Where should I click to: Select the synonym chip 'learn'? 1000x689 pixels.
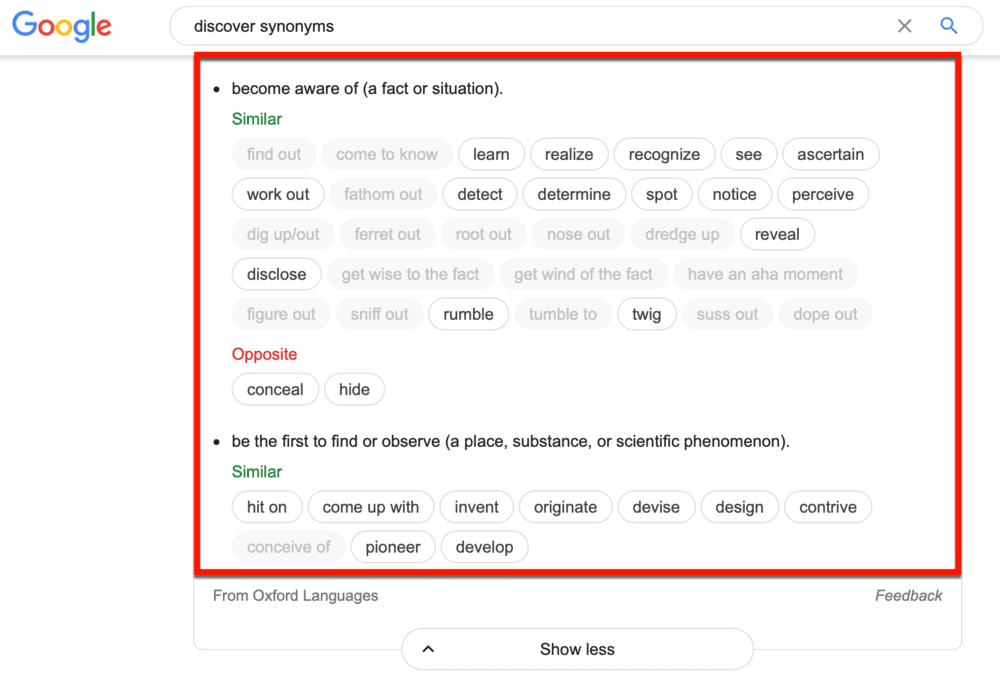point(491,154)
